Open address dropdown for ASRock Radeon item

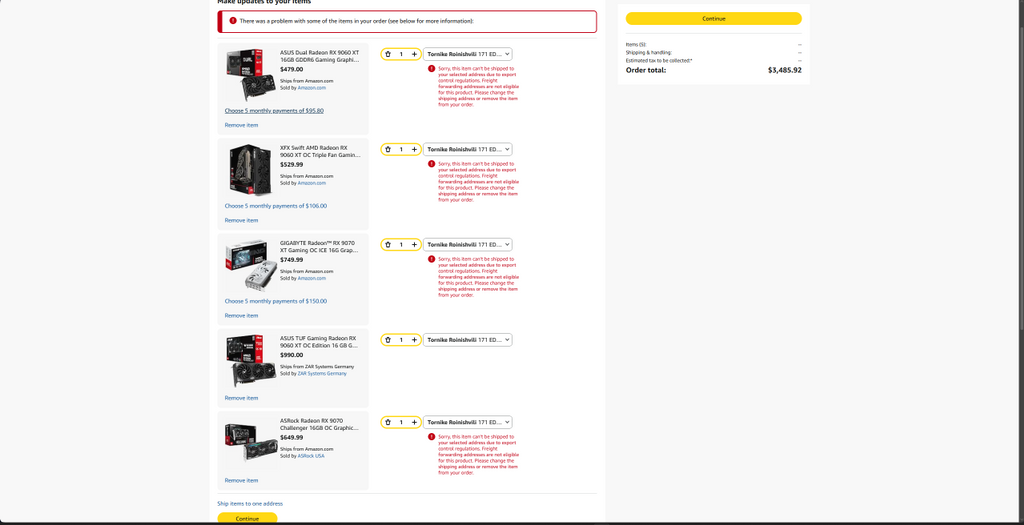(x=468, y=422)
